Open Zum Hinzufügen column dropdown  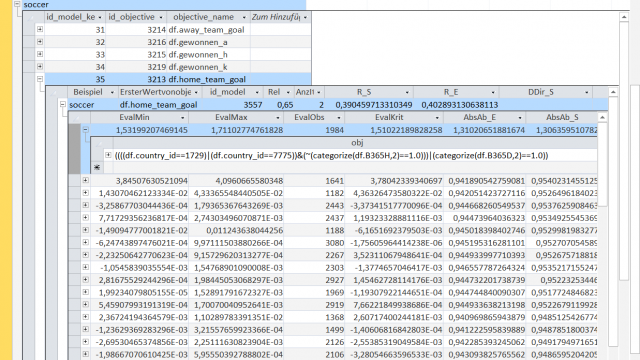tap(305, 17)
